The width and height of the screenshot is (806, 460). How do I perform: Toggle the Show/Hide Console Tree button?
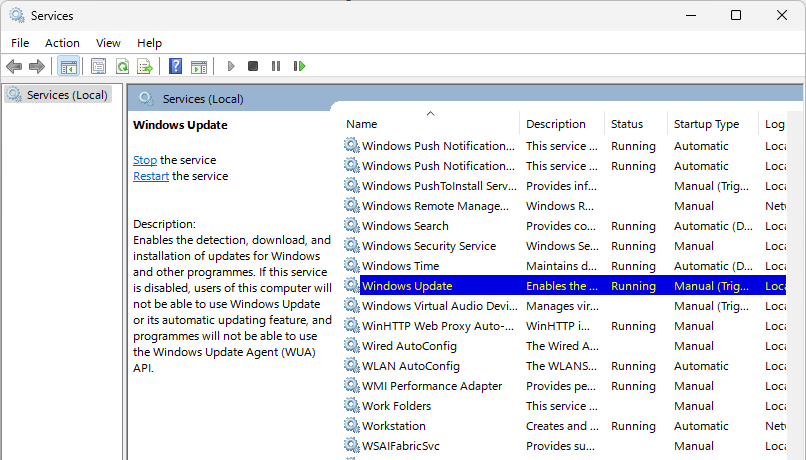point(69,66)
